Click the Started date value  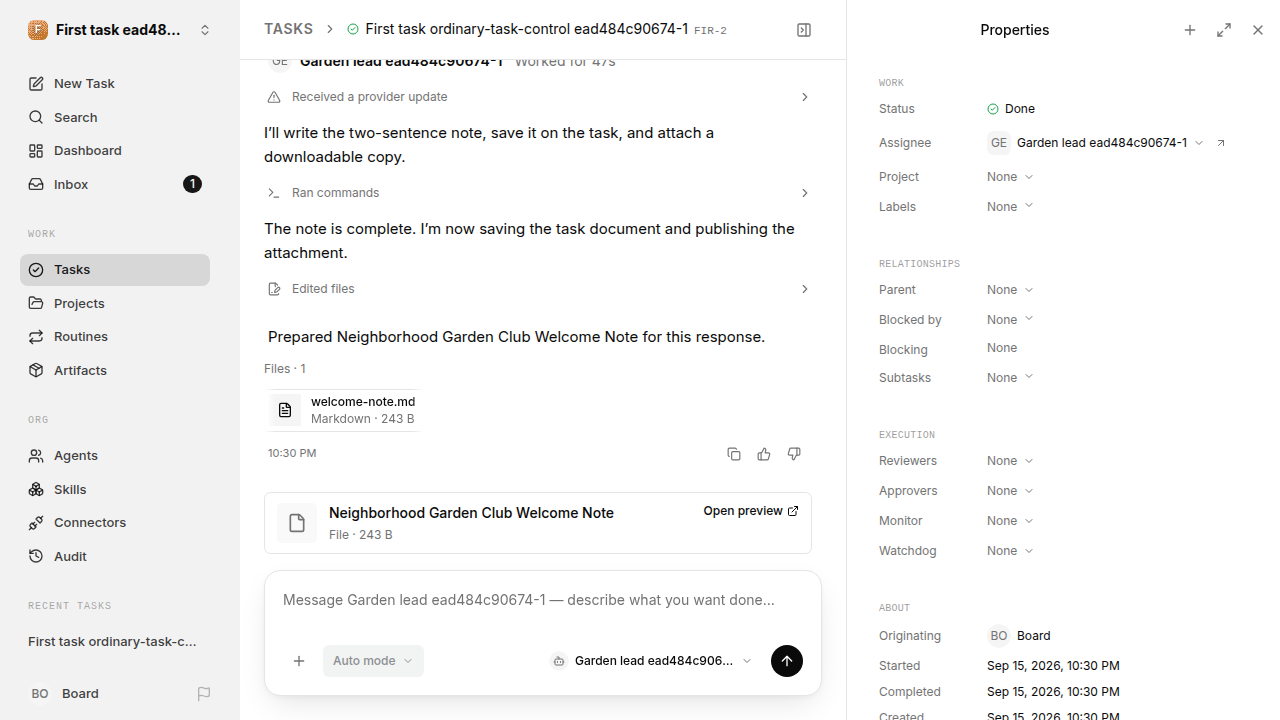[1053, 666]
